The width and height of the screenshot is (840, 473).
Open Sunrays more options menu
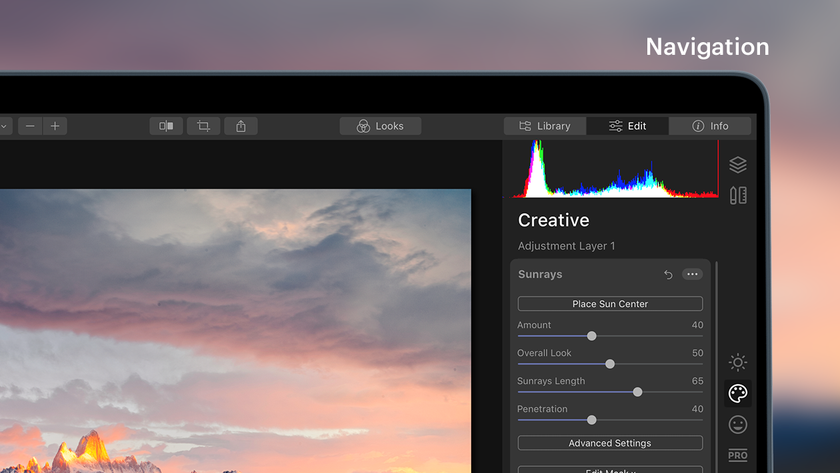click(x=692, y=274)
